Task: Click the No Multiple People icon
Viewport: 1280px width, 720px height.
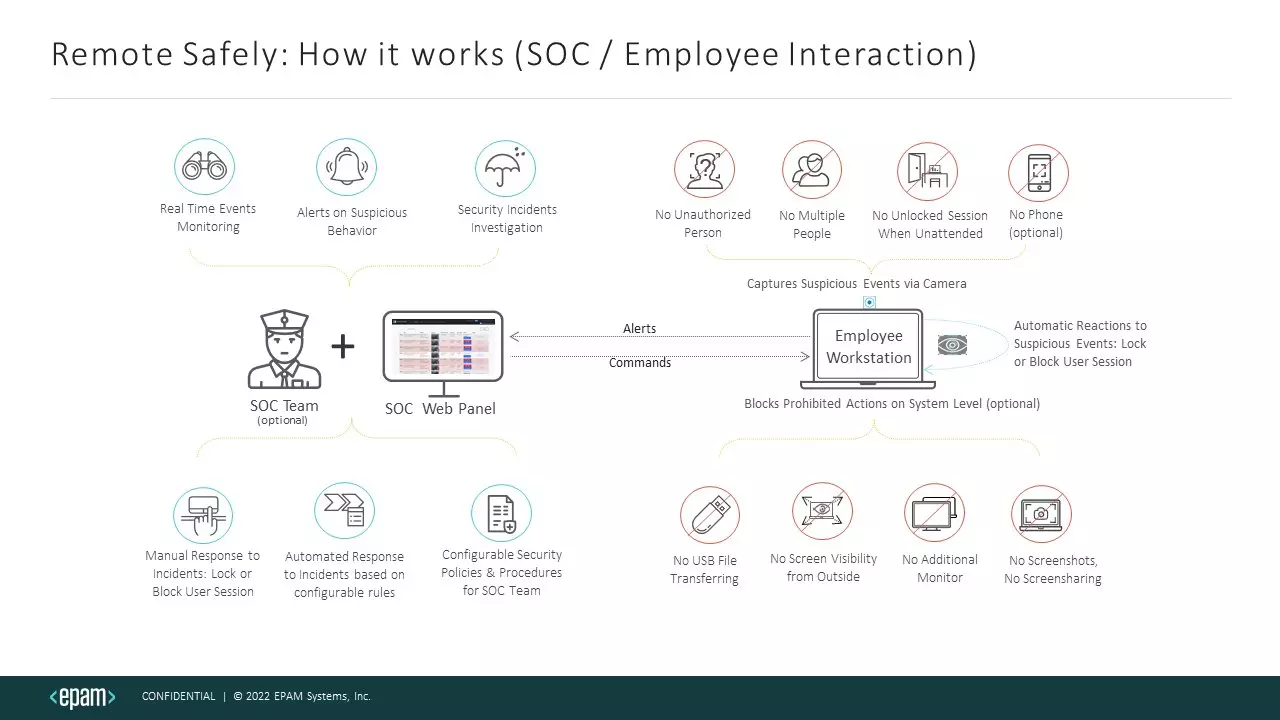Action: pos(811,170)
